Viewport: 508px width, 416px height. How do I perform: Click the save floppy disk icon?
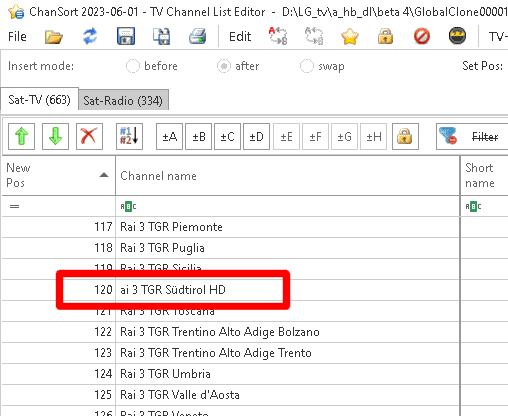126,36
